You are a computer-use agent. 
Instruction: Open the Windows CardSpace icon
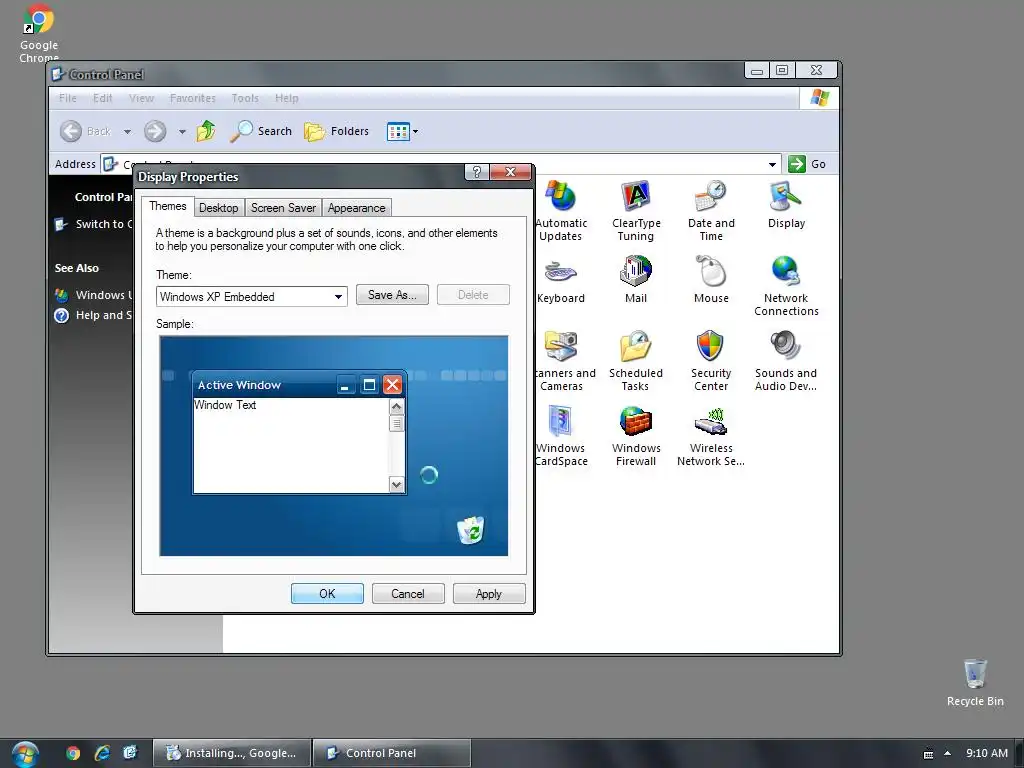coord(561,436)
